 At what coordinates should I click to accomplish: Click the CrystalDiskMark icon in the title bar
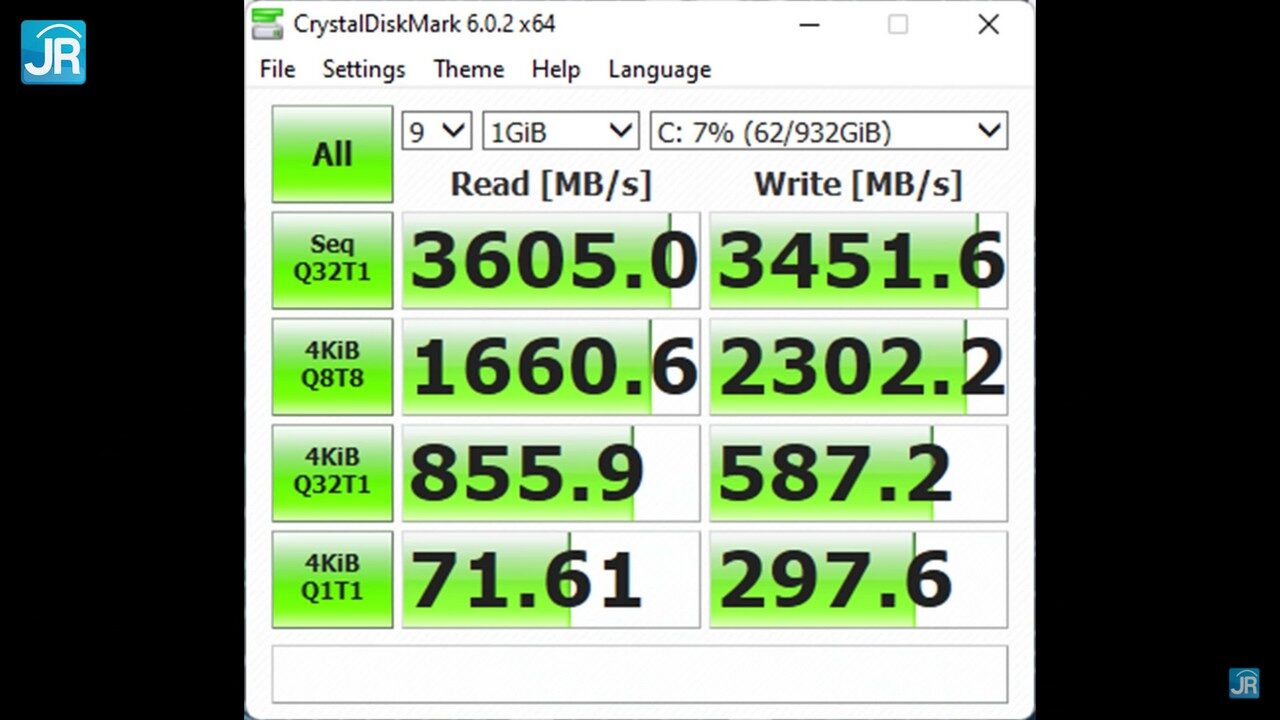tap(266, 24)
